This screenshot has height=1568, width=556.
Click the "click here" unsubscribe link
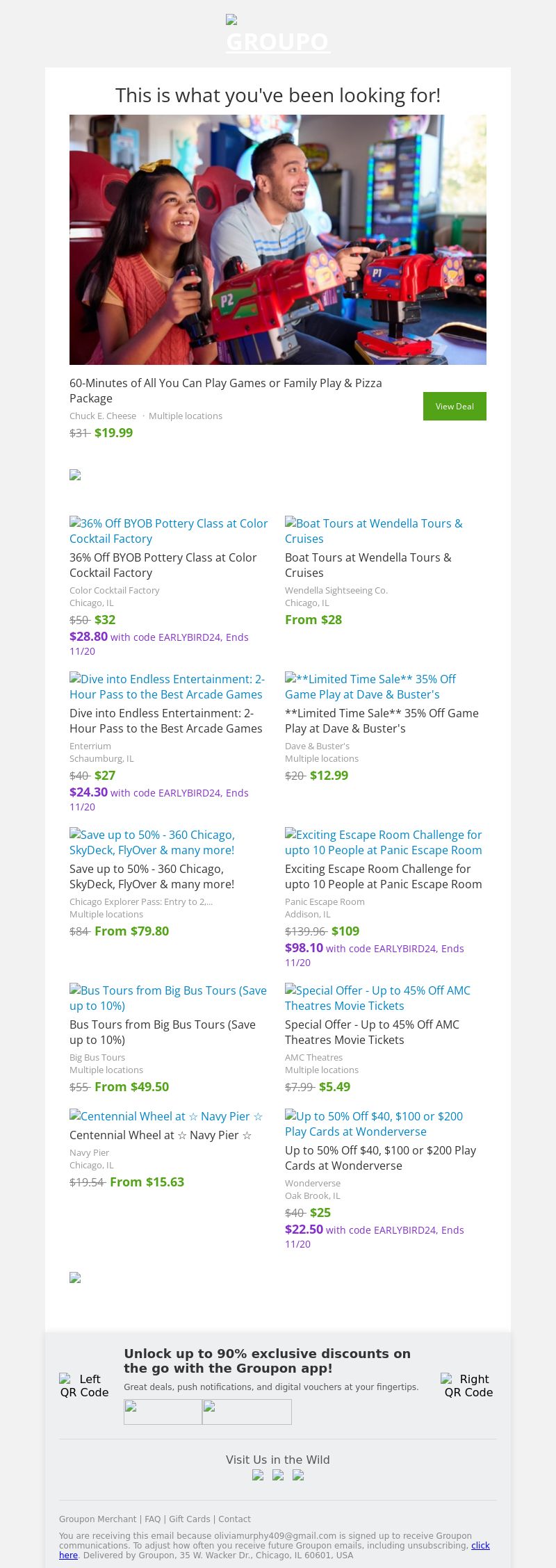[480, 1545]
